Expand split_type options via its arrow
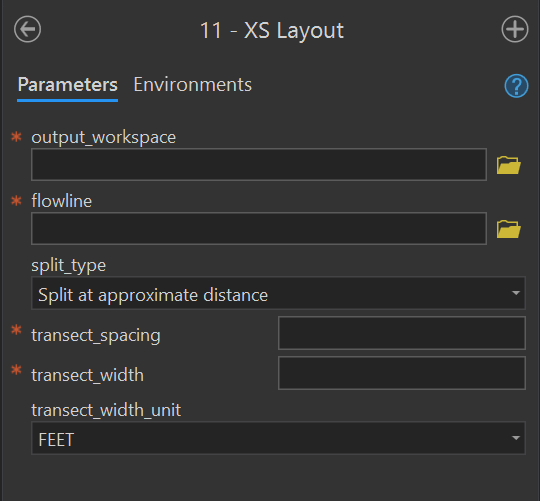Image resolution: width=540 pixels, height=501 pixels. (516, 293)
